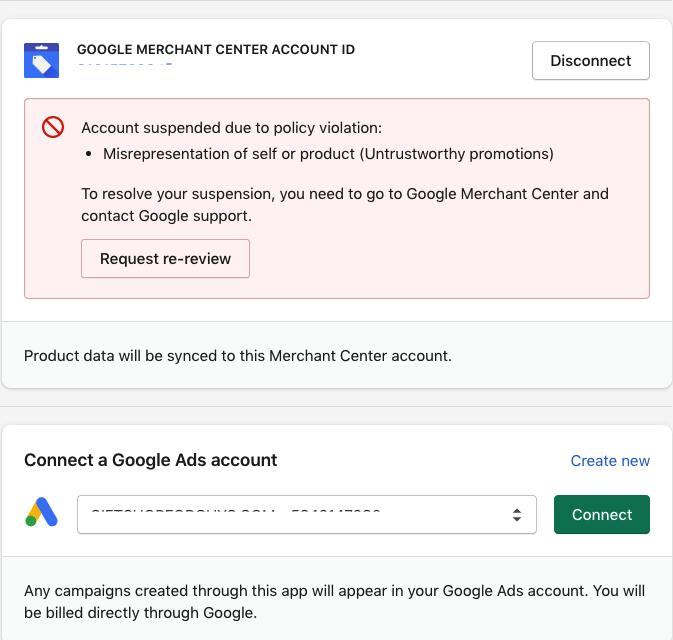The width and height of the screenshot is (673, 640).
Task: Click the Google Merchant Center Account ID heading
Action: [x=215, y=49]
